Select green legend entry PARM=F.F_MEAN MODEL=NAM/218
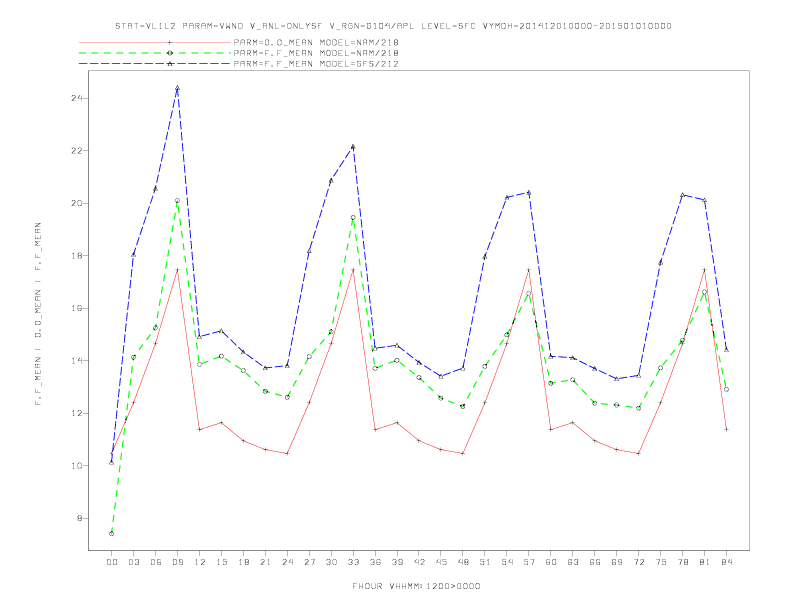This screenshot has width=792, height=612. [x=316, y=53]
